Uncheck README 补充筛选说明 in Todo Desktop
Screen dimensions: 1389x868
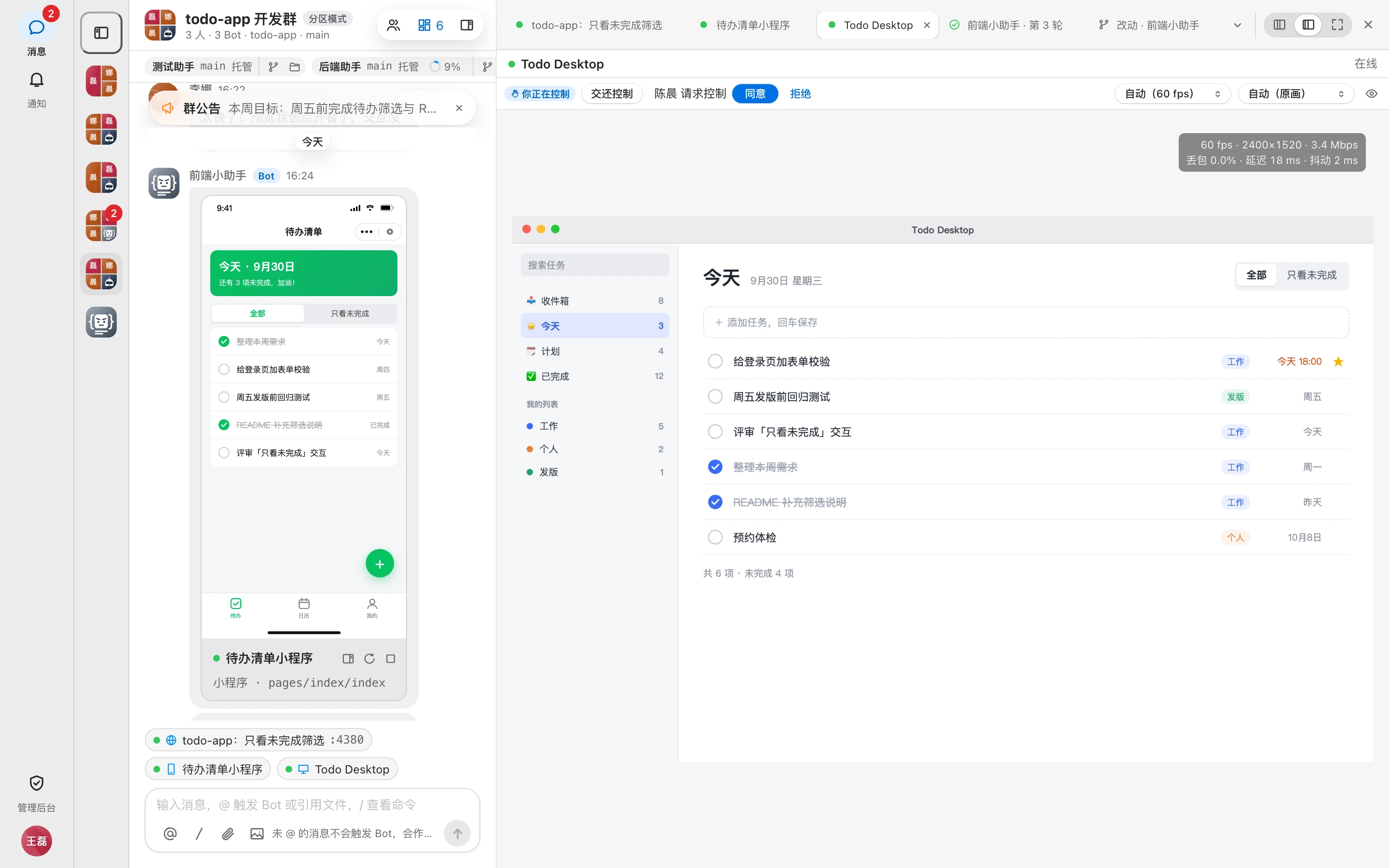[715, 502]
